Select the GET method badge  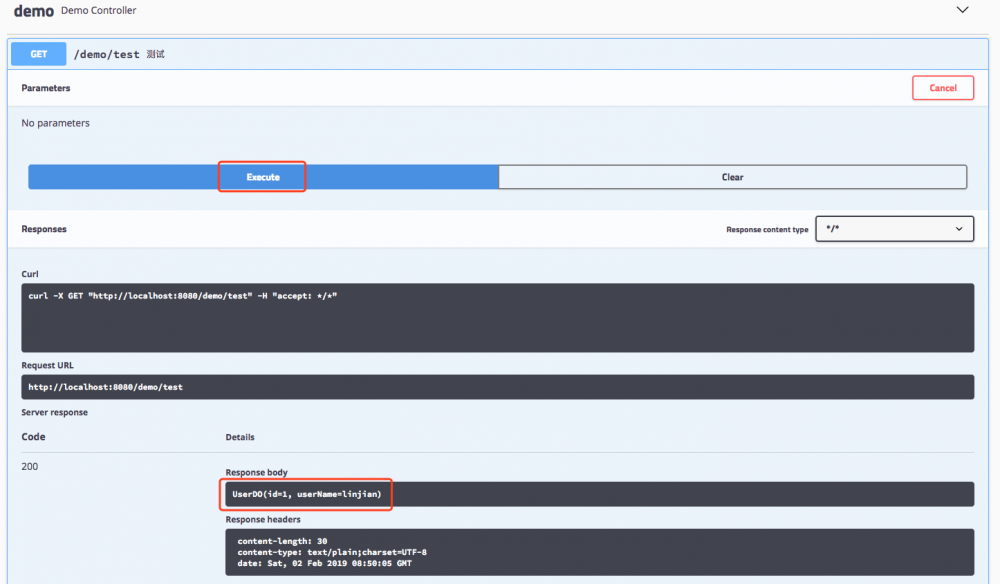pyautogui.click(x=38, y=54)
